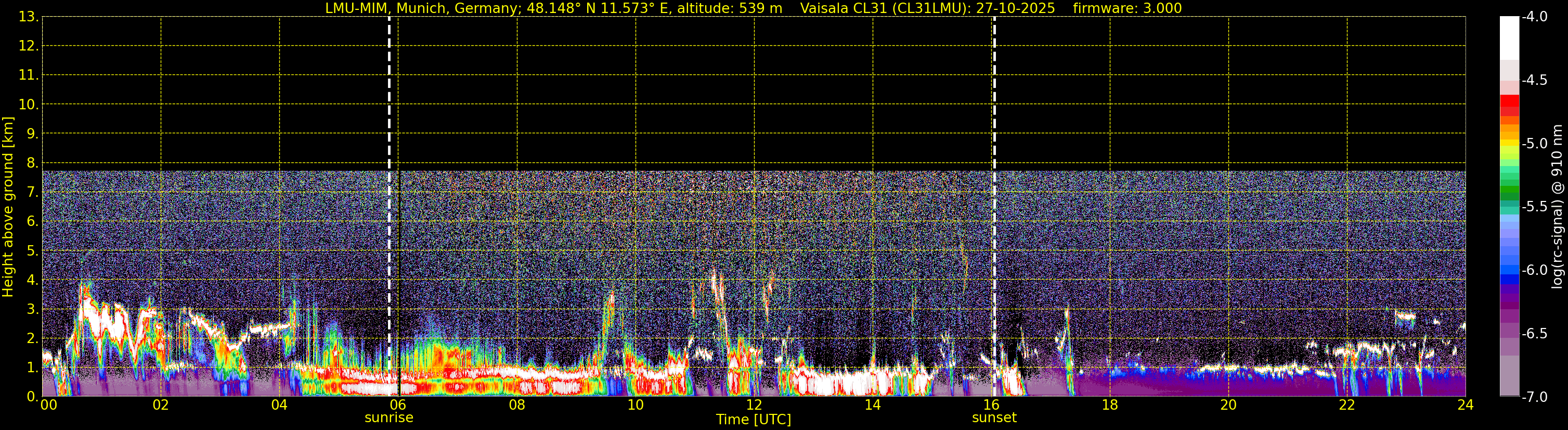Click the 'log(rc-signal) @ 910 nm' colorbar title
Image resolution: width=1568 pixels, height=430 pixels.
coord(1558,207)
